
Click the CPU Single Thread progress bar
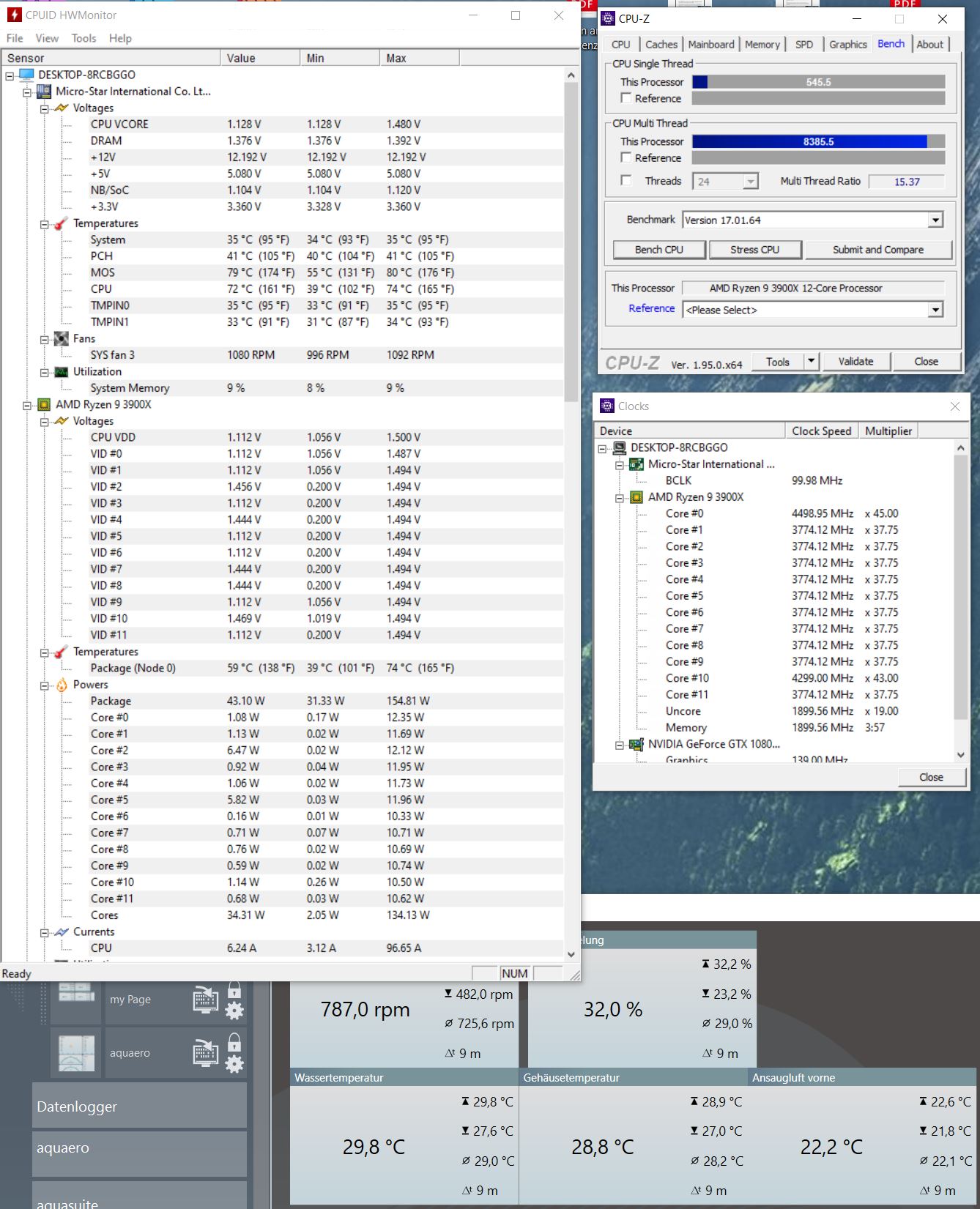pos(818,82)
